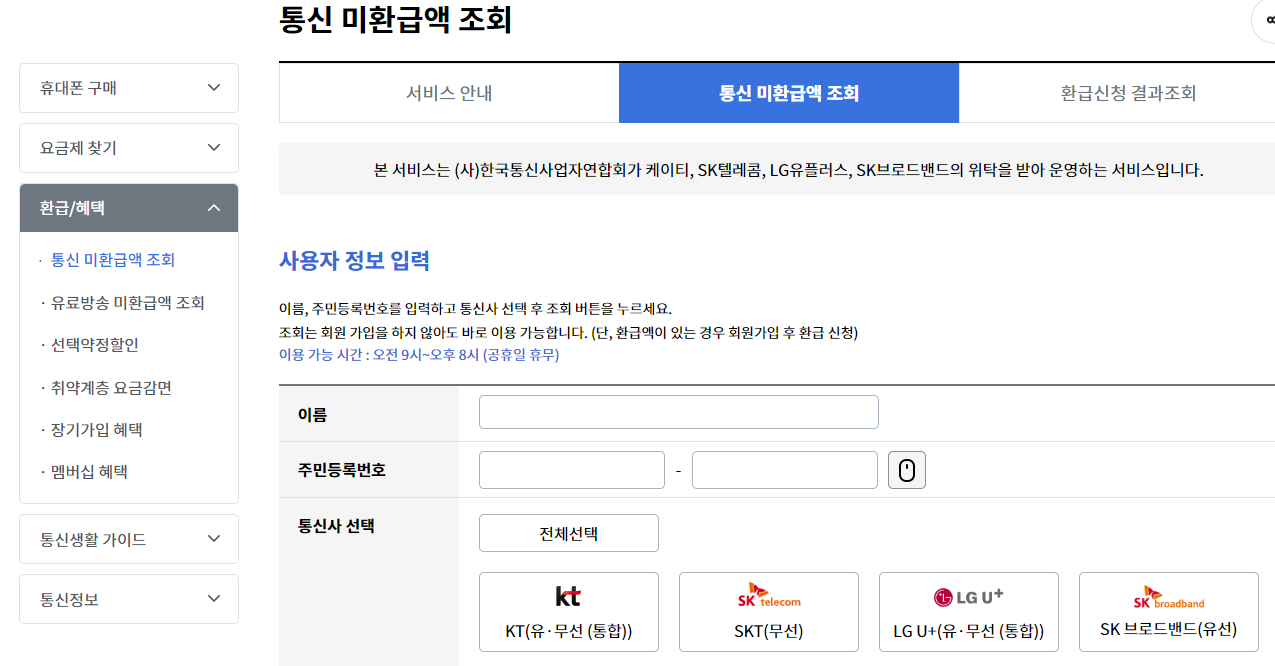Toggle selection of all carriers via 전체선택
The height and width of the screenshot is (666, 1275).
tap(568, 532)
